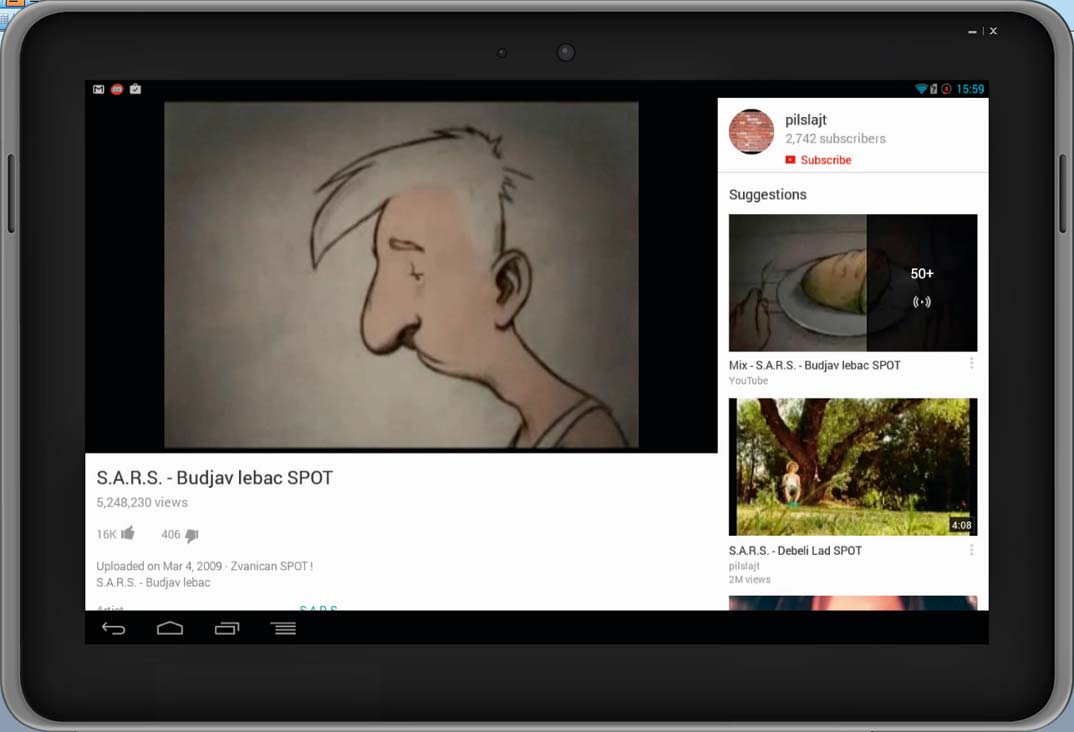Open the S.A.R.S. - Debeli Lad SPOT title
Image resolution: width=1074 pixels, height=732 pixels.
[795, 551]
